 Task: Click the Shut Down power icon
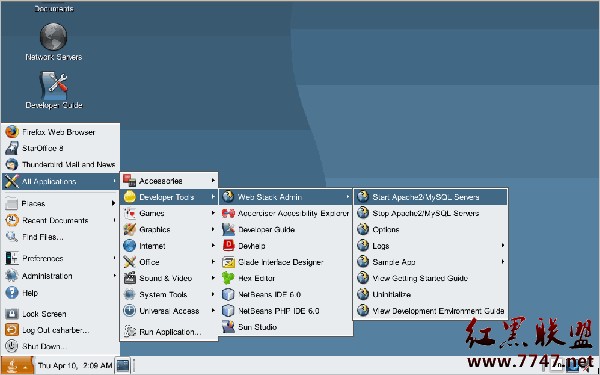pyautogui.click(x=11, y=346)
